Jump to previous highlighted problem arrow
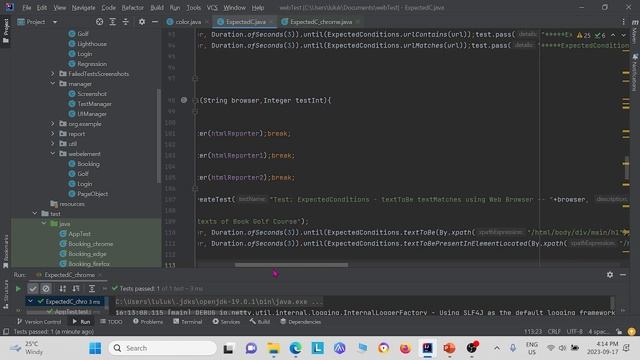The height and width of the screenshot is (360, 640). (x=613, y=35)
